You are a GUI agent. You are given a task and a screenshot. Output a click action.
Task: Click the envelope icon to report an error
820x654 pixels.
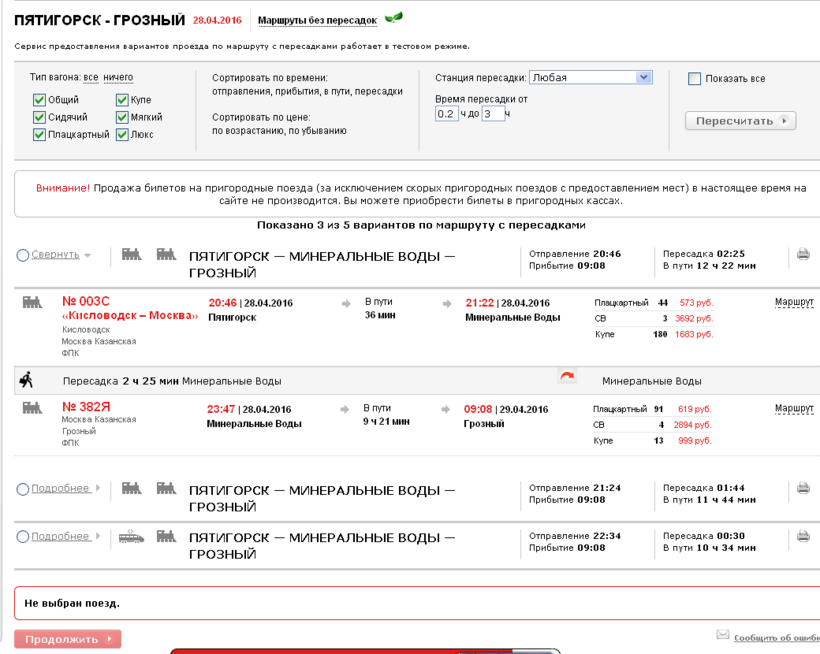[723, 635]
